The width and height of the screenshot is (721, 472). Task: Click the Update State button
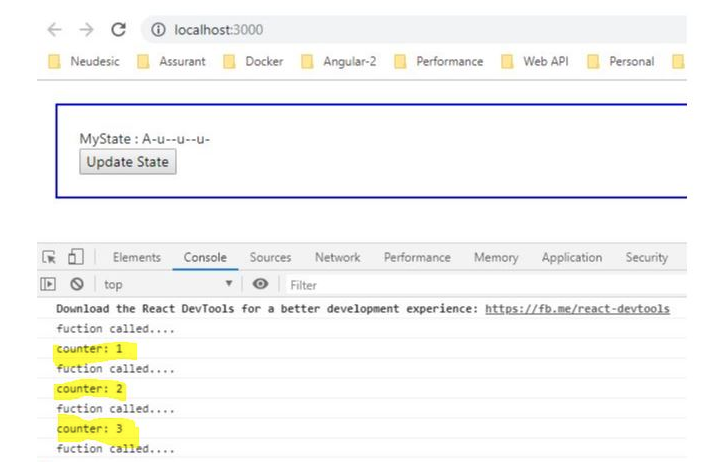click(127, 162)
